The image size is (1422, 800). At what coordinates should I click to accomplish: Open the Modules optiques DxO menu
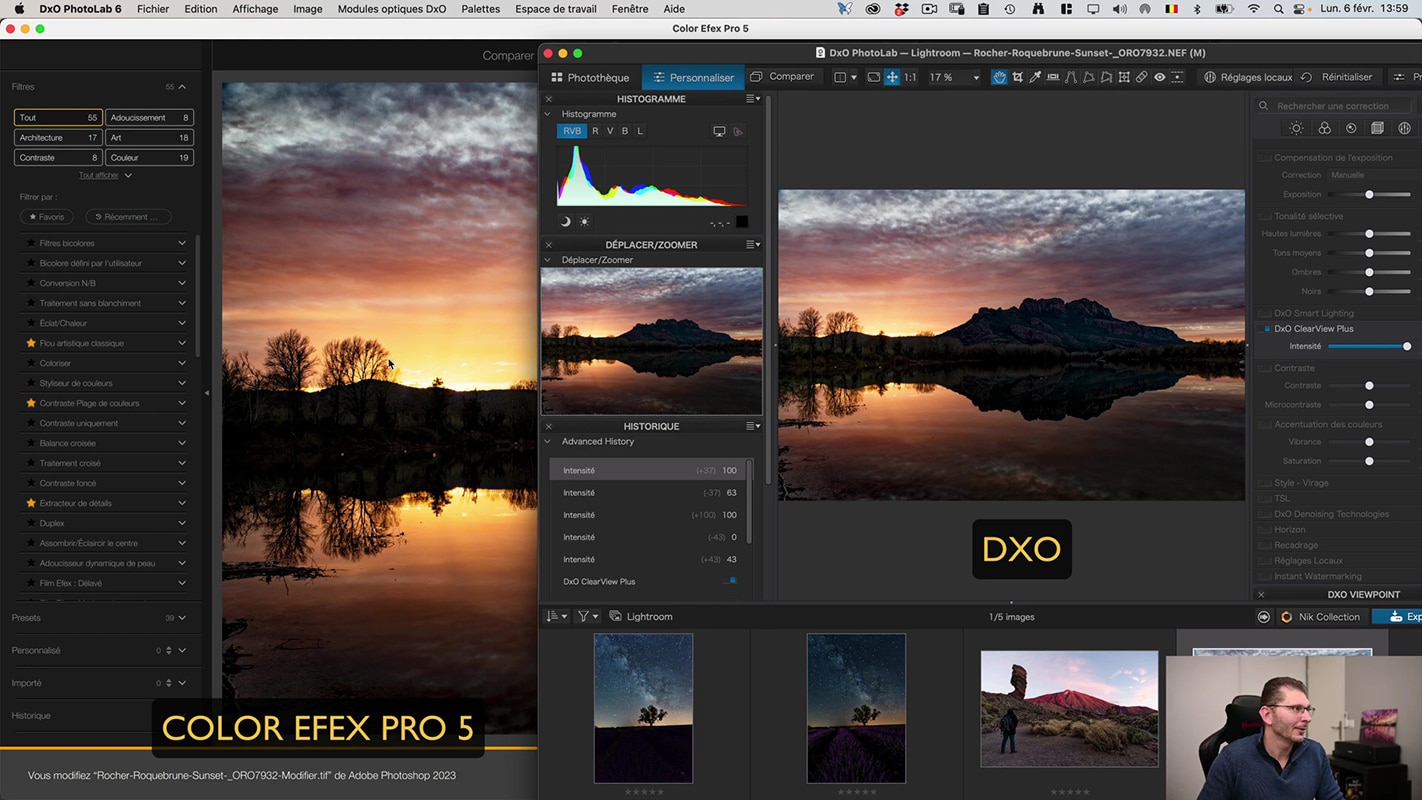392,9
